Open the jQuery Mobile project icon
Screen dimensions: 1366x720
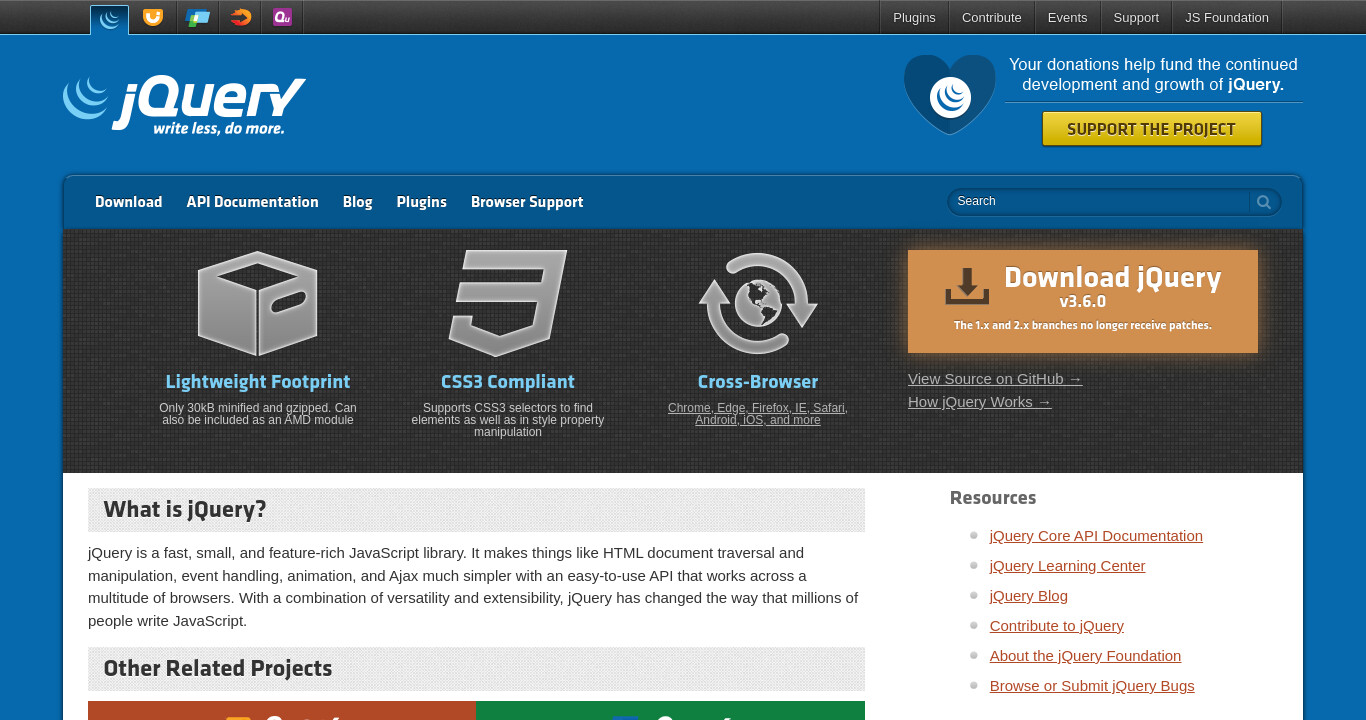pyautogui.click(x=198, y=17)
